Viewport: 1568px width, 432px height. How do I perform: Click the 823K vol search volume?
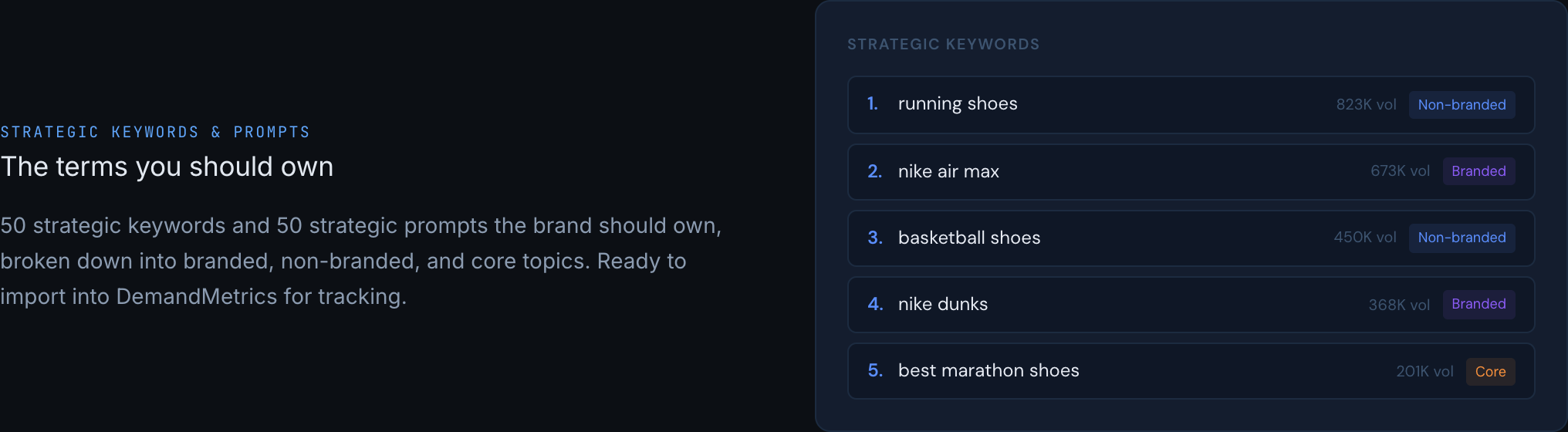1366,105
